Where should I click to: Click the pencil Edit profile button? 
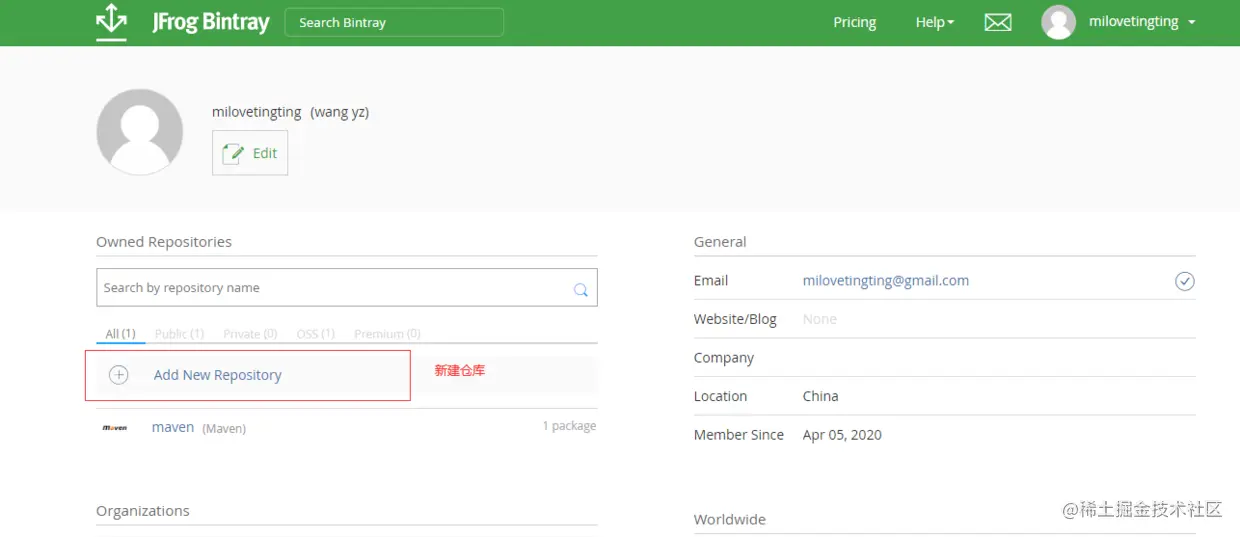tap(250, 153)
